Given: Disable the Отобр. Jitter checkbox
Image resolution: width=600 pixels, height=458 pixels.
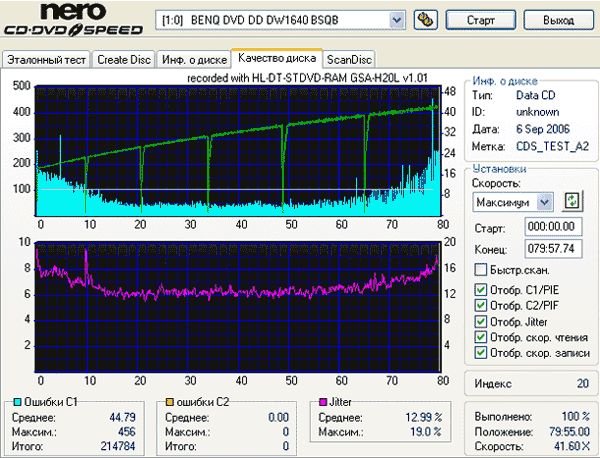Looking at the screenshot, I should point(480,321).
